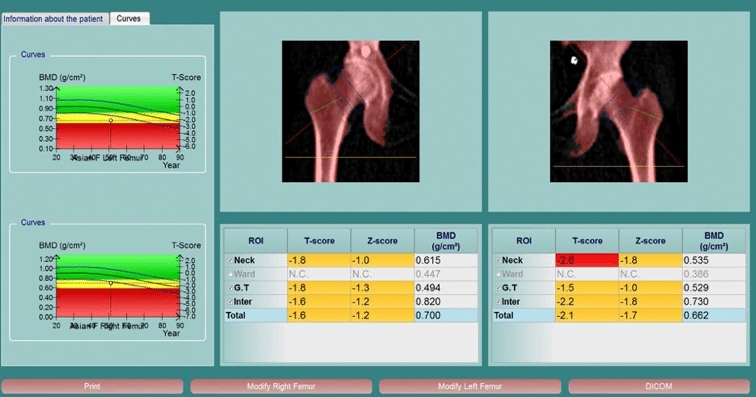Toggle Neck checkbox in left table
Viewport: 756px width, 397px height.
pyautogui.click(x=230, y=260)
